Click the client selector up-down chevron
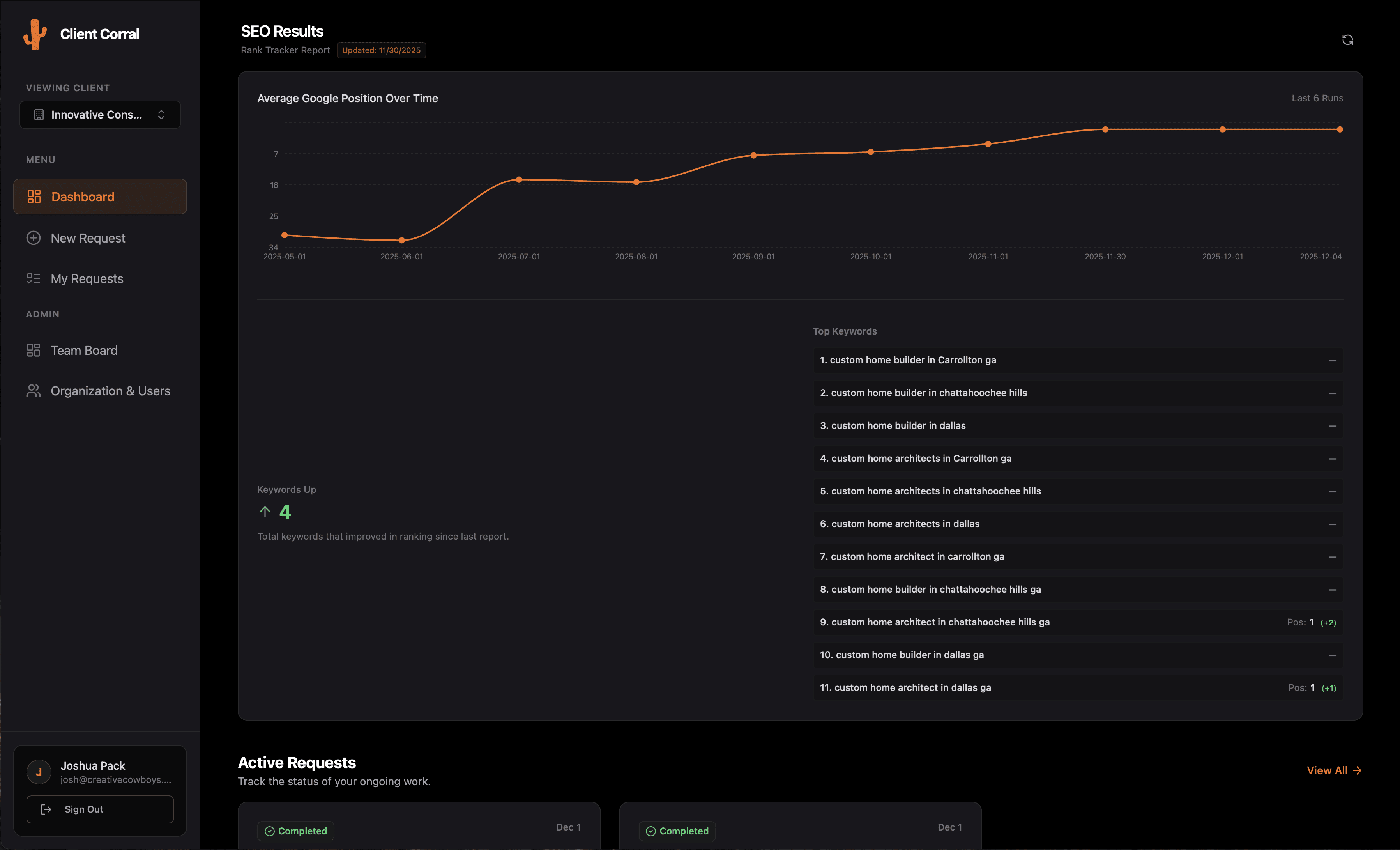 [x=161, y=115]
